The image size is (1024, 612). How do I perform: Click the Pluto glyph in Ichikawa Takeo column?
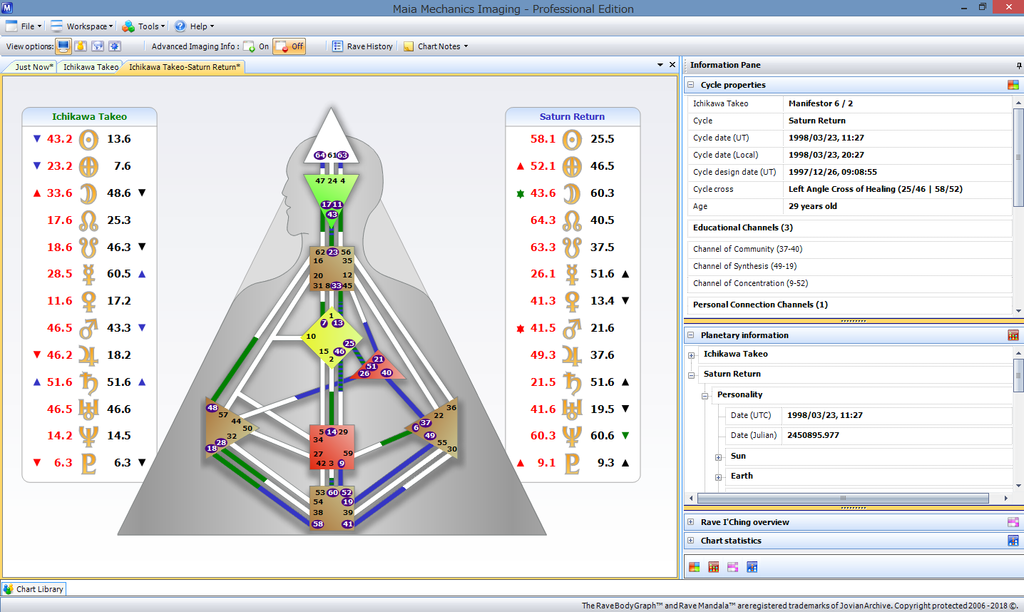tap(89, 463)
